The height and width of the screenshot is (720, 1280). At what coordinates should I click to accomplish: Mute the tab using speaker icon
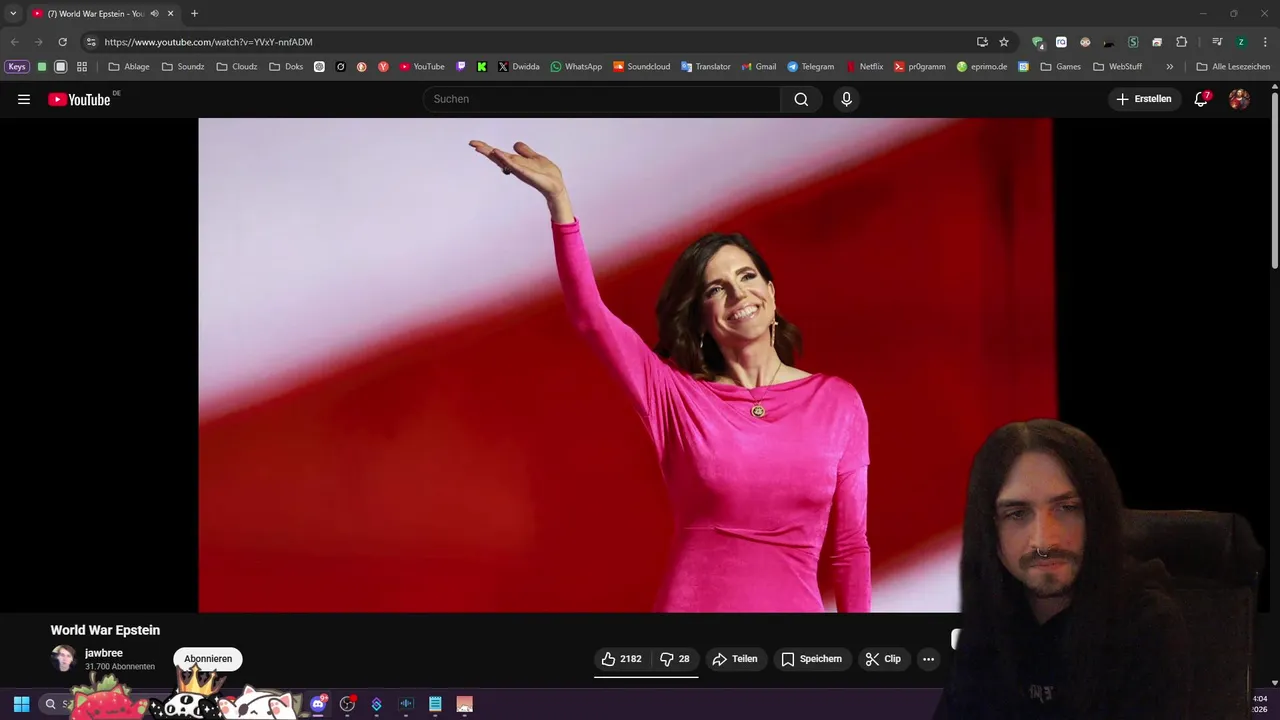[x=154, y=14]
